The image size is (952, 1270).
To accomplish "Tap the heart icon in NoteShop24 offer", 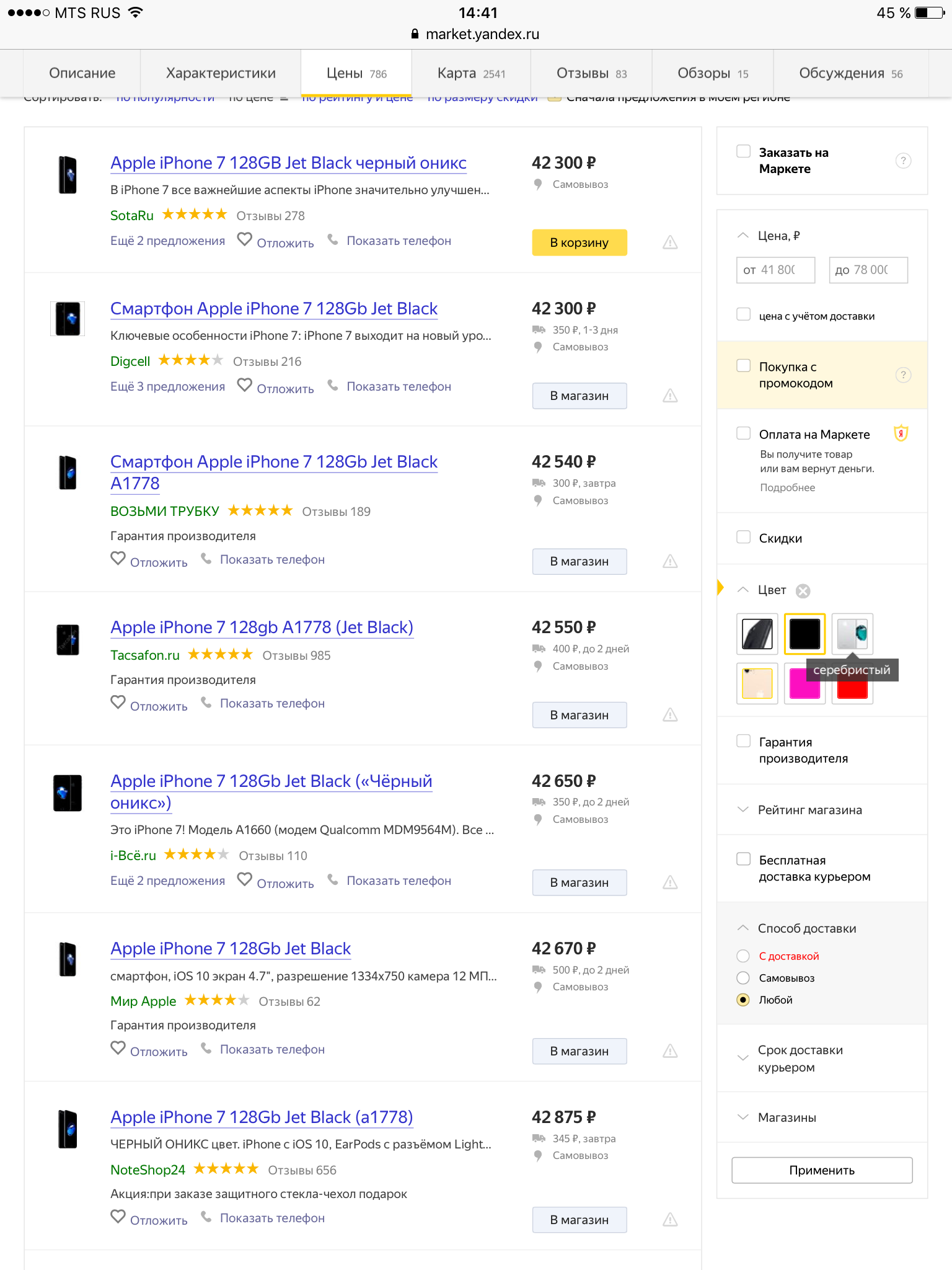I will point(118,1217).
